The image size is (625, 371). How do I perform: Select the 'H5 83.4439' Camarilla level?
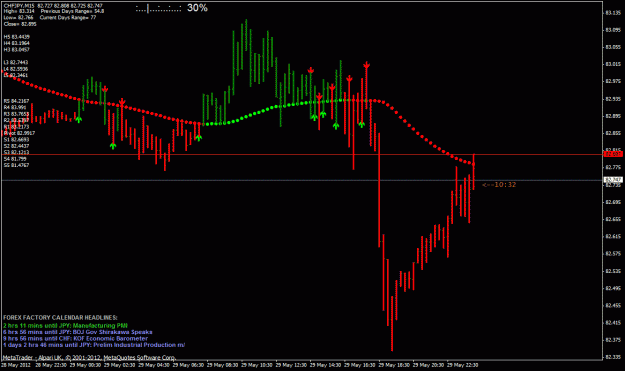pyautogui.click(x=17, y=37)
